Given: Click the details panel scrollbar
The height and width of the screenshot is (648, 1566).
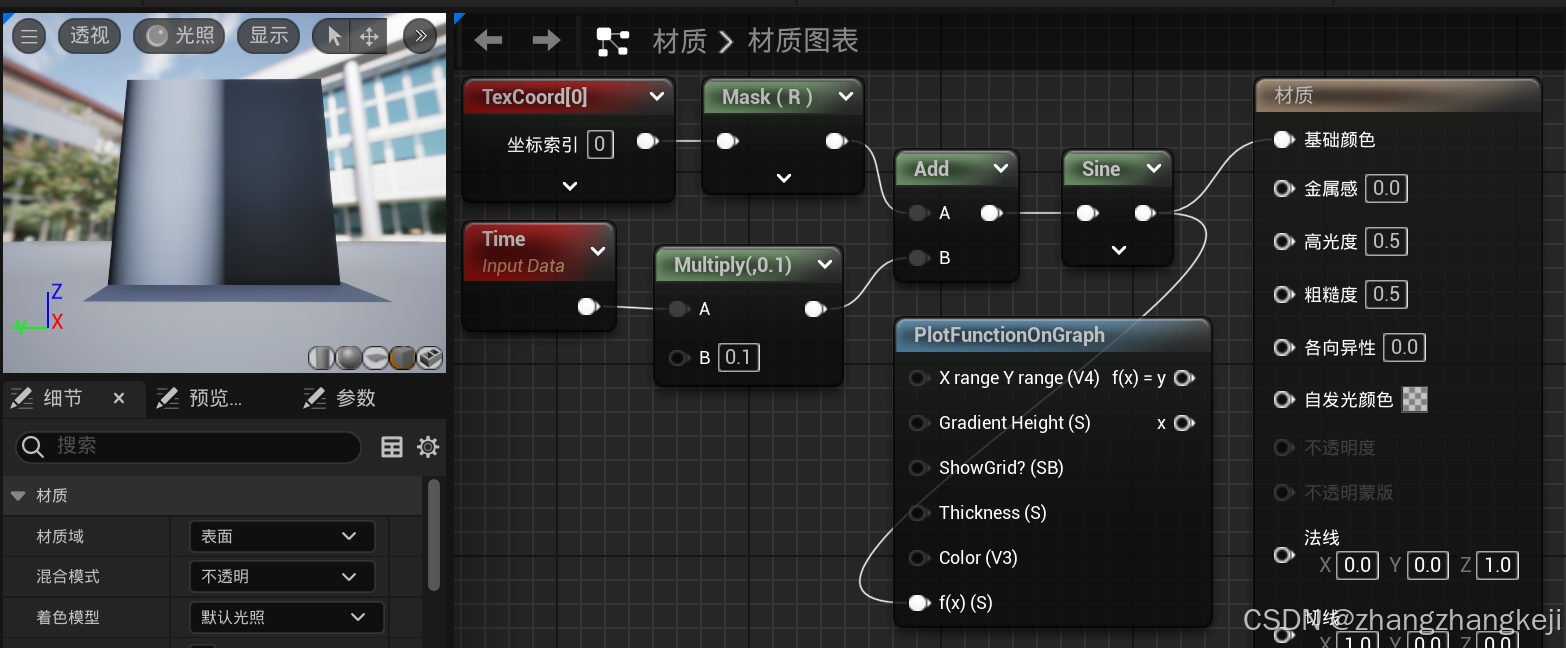Looking at the screenshot, I should 433,535.
